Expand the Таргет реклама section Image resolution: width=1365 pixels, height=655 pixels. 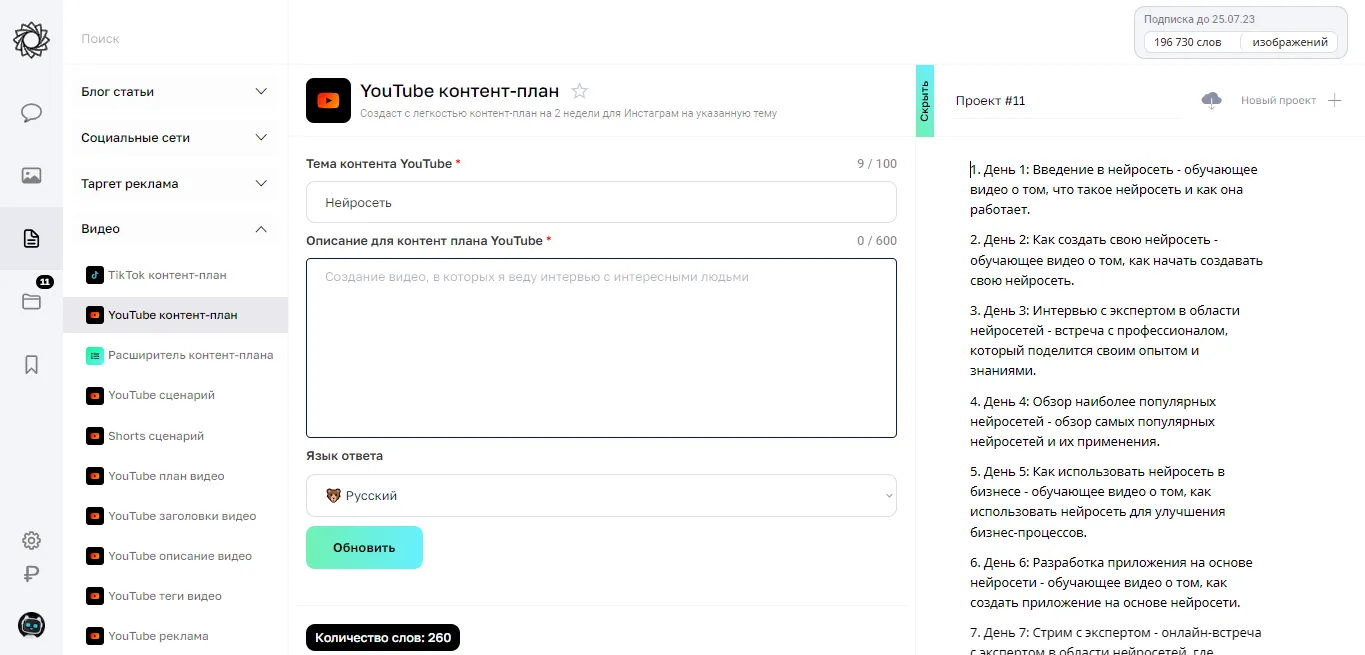click(x=175, y=183)
